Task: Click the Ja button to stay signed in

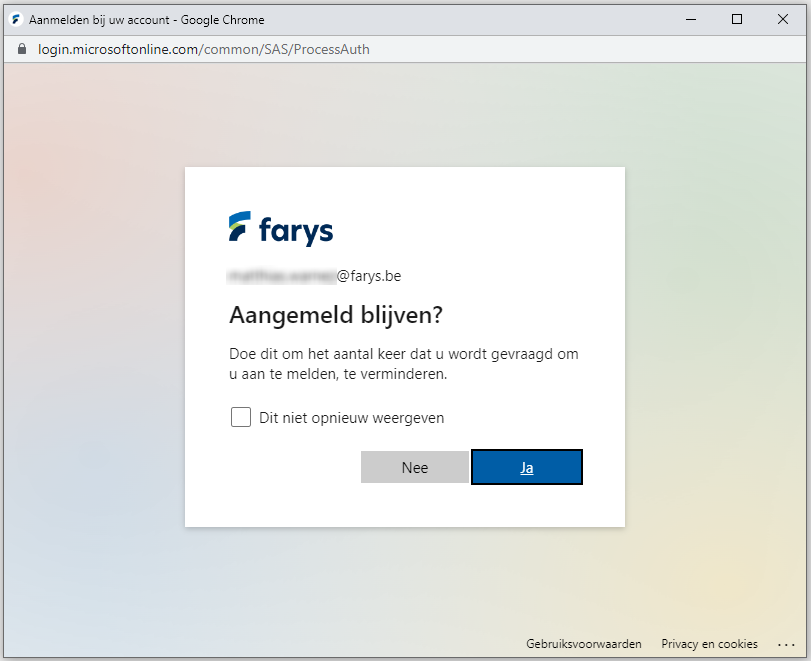Action: [x=527, y=467]
